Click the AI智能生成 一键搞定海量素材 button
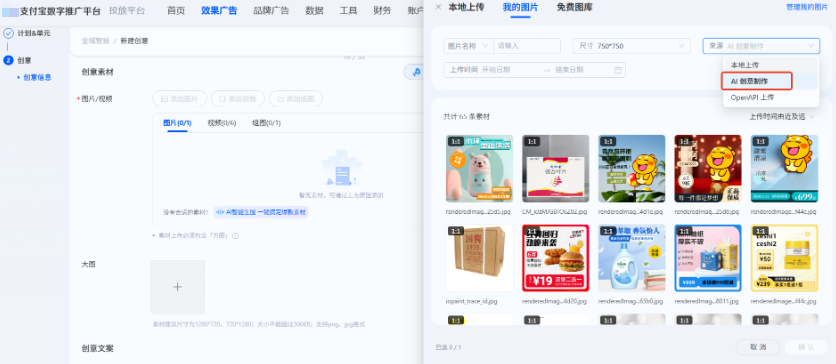The height and width of the screenshot is (364, 836). pos(261,212)
